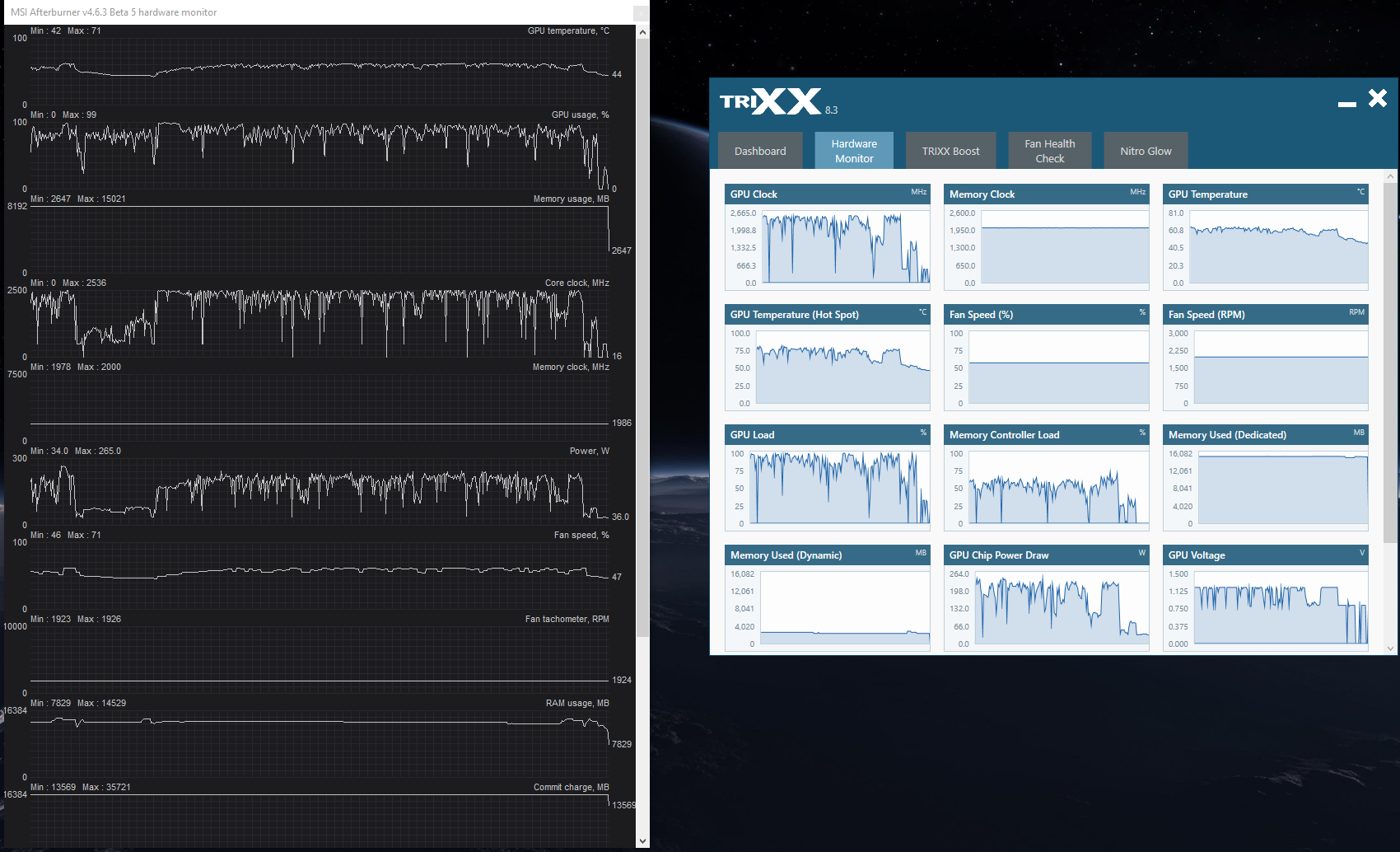Screen dimensions: 1400x852
Task: Click the 'Min : 7829 Max : 14529' RAM stats
Action: (x=78, y=703)
